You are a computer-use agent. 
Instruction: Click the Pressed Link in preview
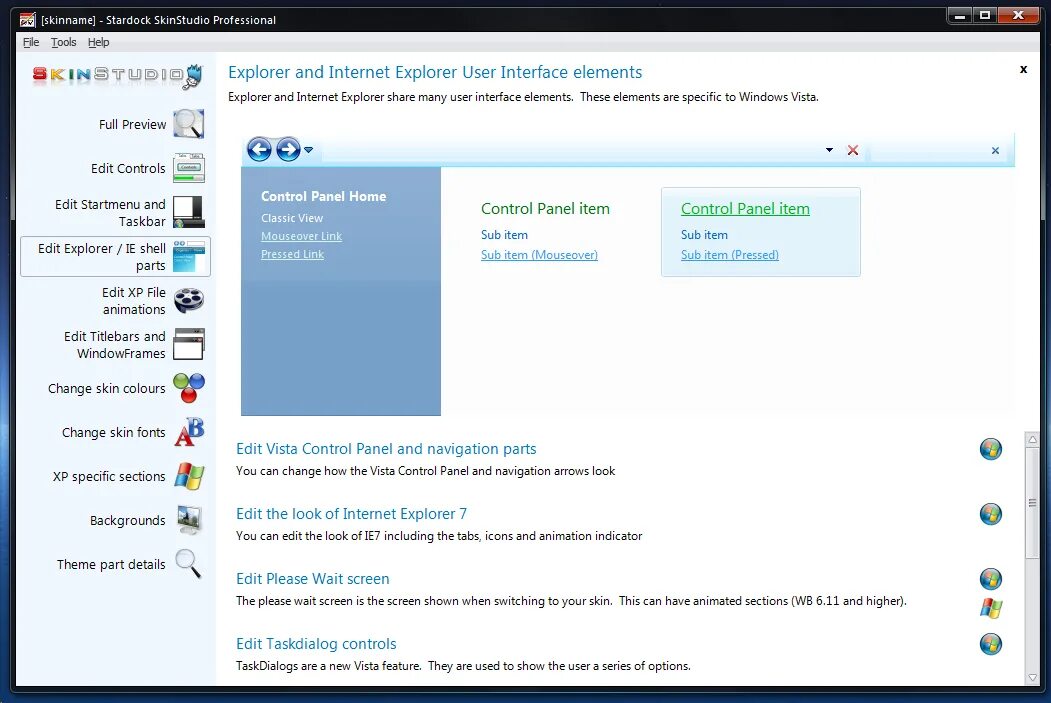[292, 255]
